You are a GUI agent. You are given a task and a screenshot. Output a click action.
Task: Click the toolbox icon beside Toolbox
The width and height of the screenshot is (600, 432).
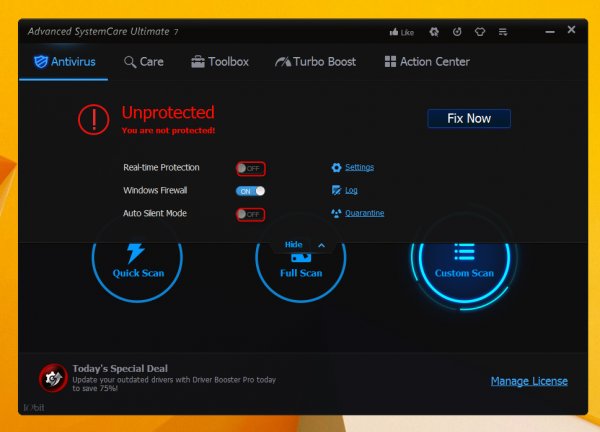point(198,62)
